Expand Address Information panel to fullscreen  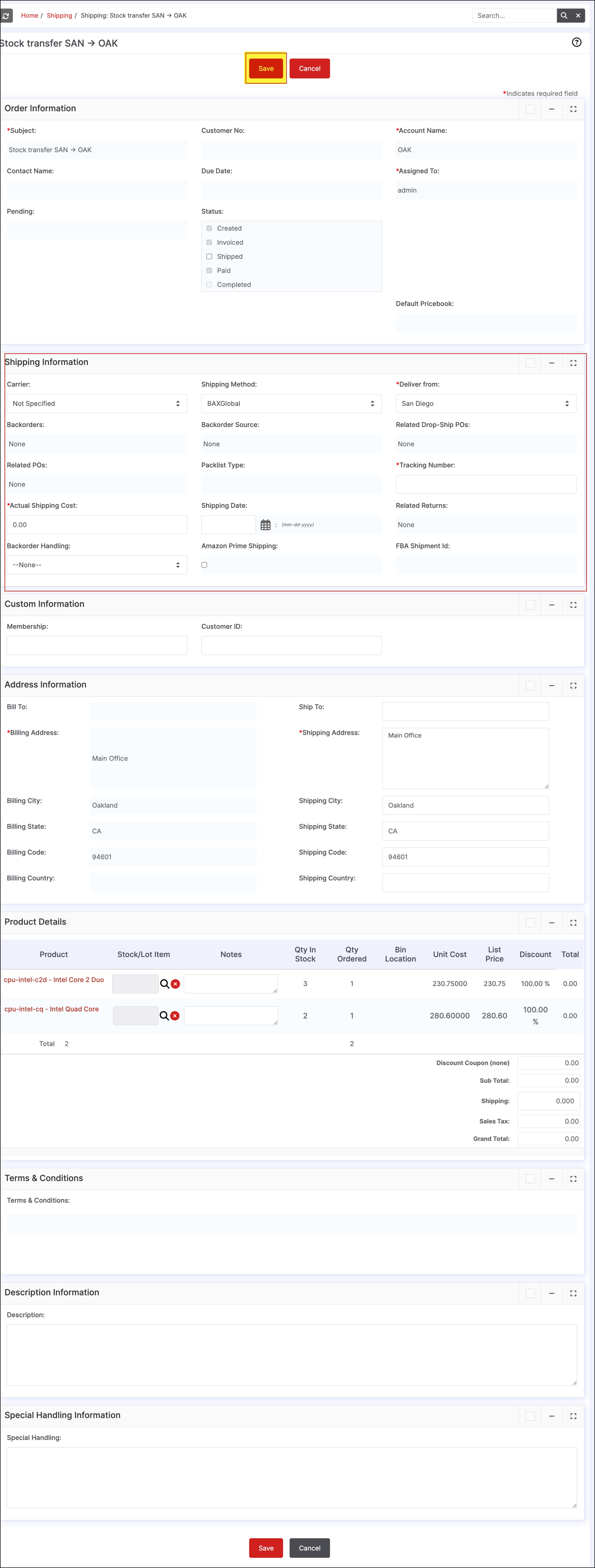point(573,685)
